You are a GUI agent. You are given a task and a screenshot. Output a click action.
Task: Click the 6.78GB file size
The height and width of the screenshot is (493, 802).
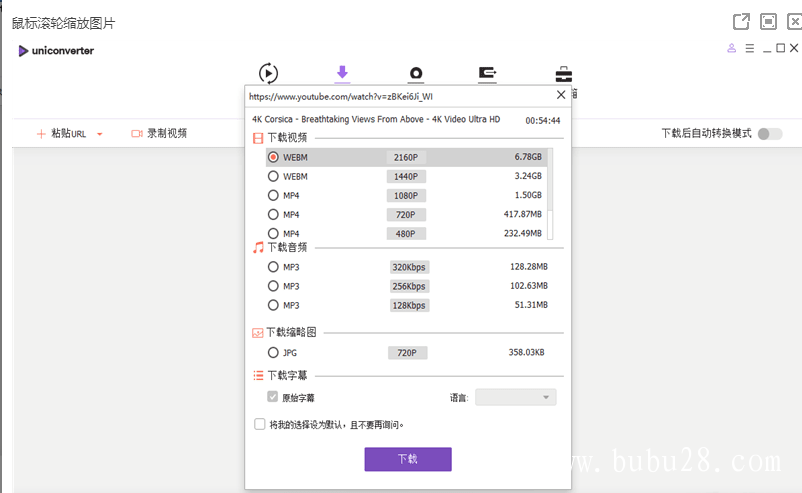pos(528,156)
